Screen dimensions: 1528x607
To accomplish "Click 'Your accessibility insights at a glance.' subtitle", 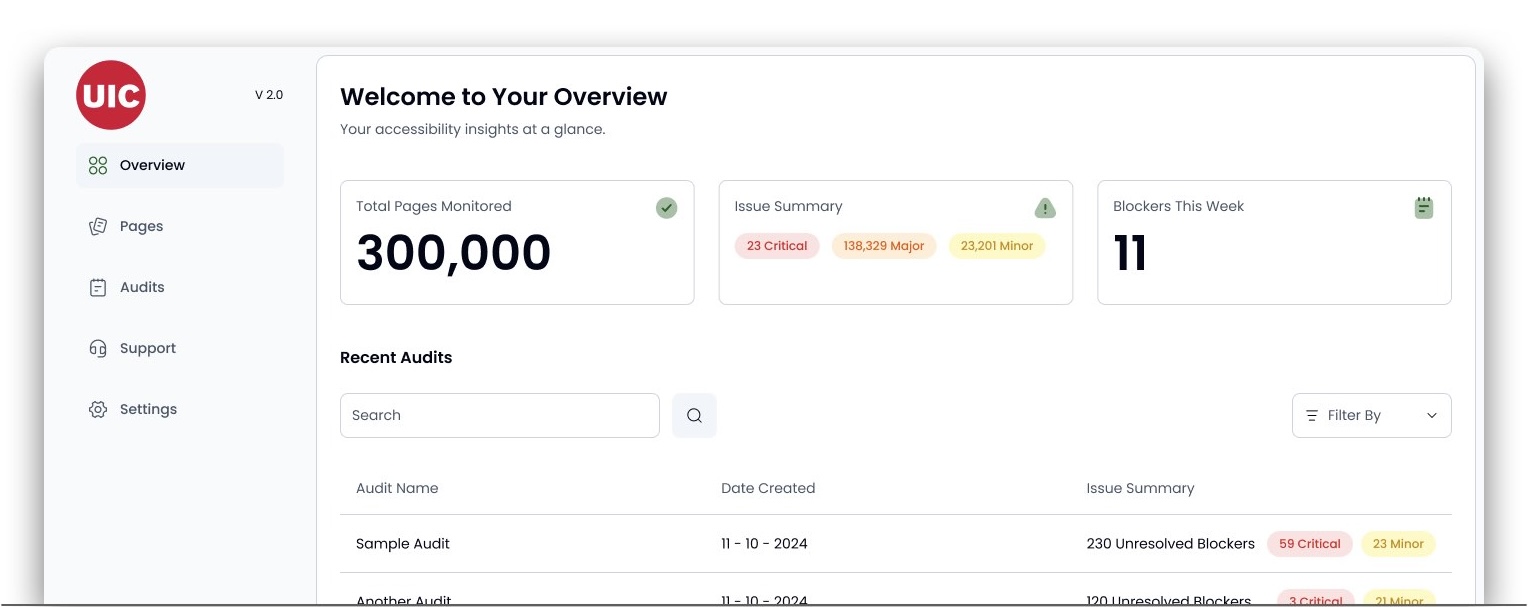I will point(473,130).
